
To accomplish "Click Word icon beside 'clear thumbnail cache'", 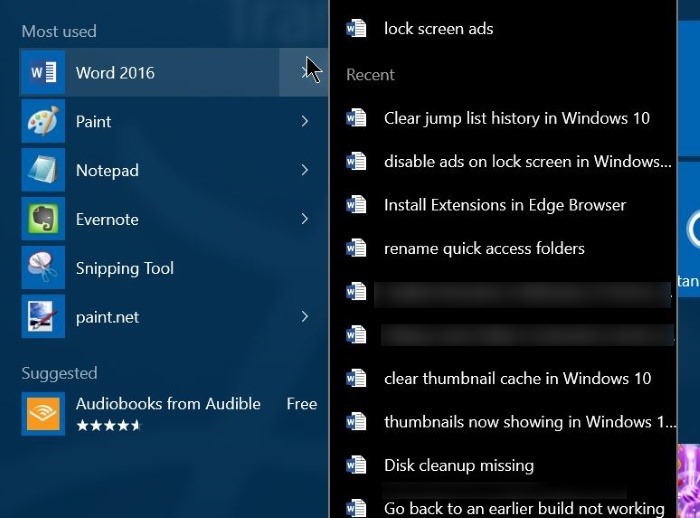I will coord(356,378).
